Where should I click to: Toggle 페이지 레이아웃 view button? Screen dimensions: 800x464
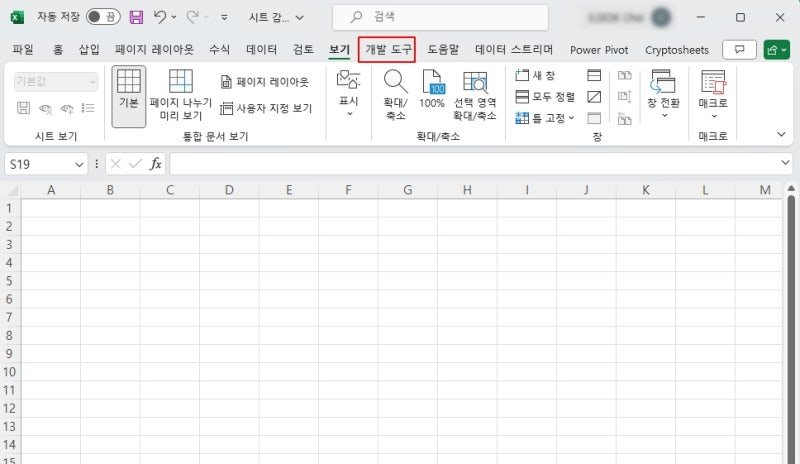tap(265, 82)
